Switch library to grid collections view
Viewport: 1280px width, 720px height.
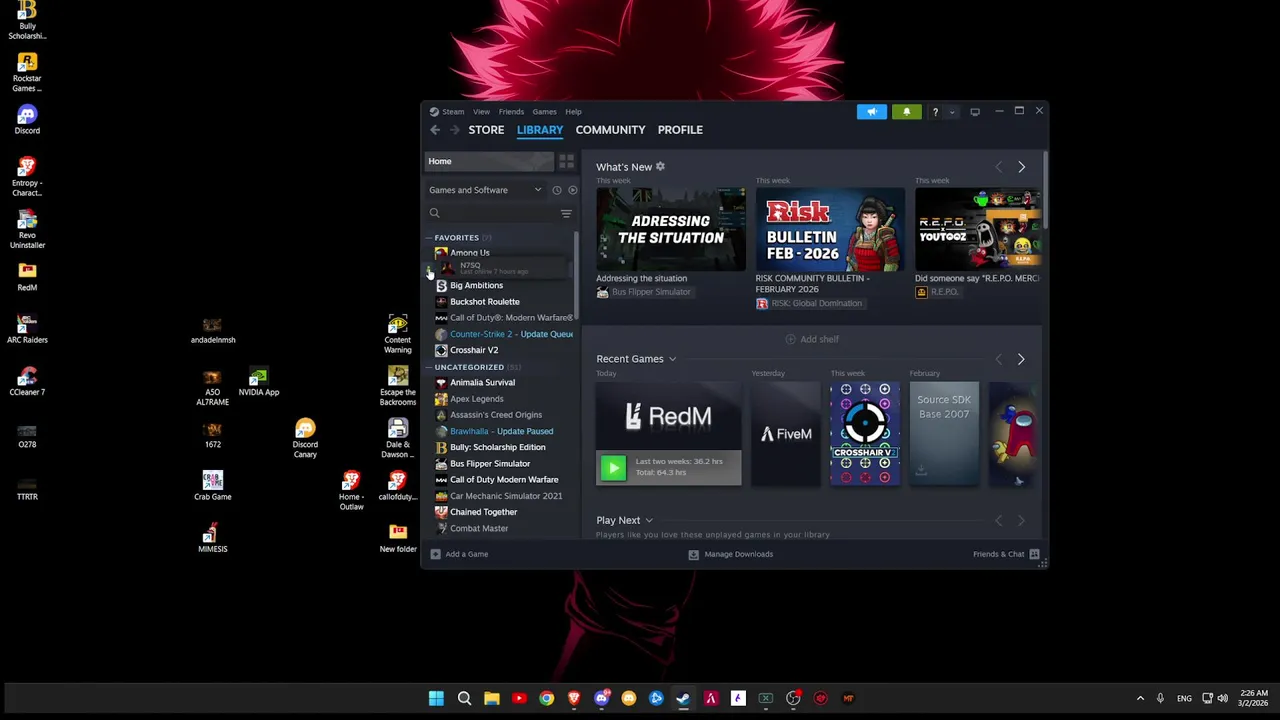coord(566,161)
